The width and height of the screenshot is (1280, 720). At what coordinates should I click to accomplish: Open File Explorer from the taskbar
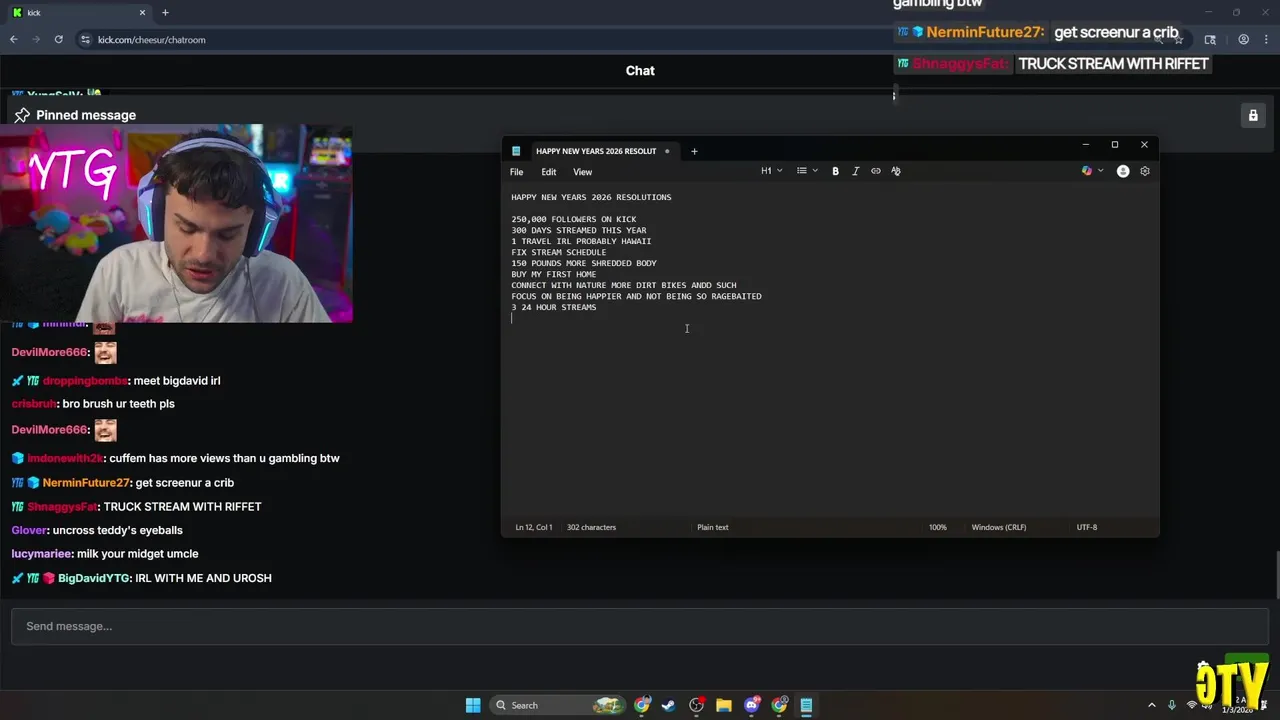point(724,705)
